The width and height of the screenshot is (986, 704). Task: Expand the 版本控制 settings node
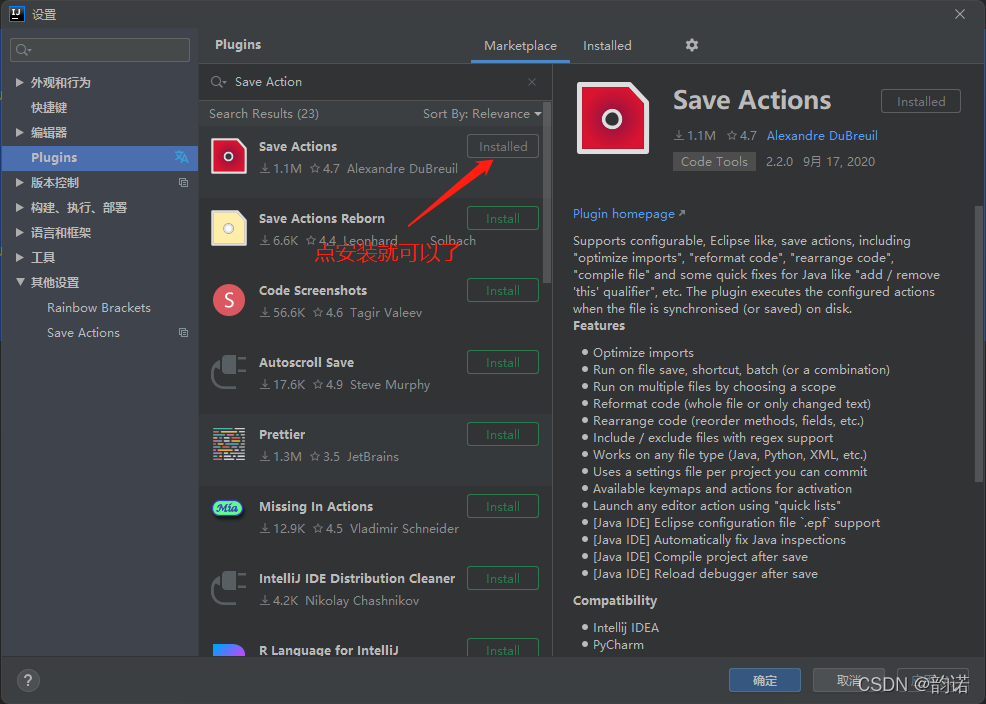coord(19,182)
